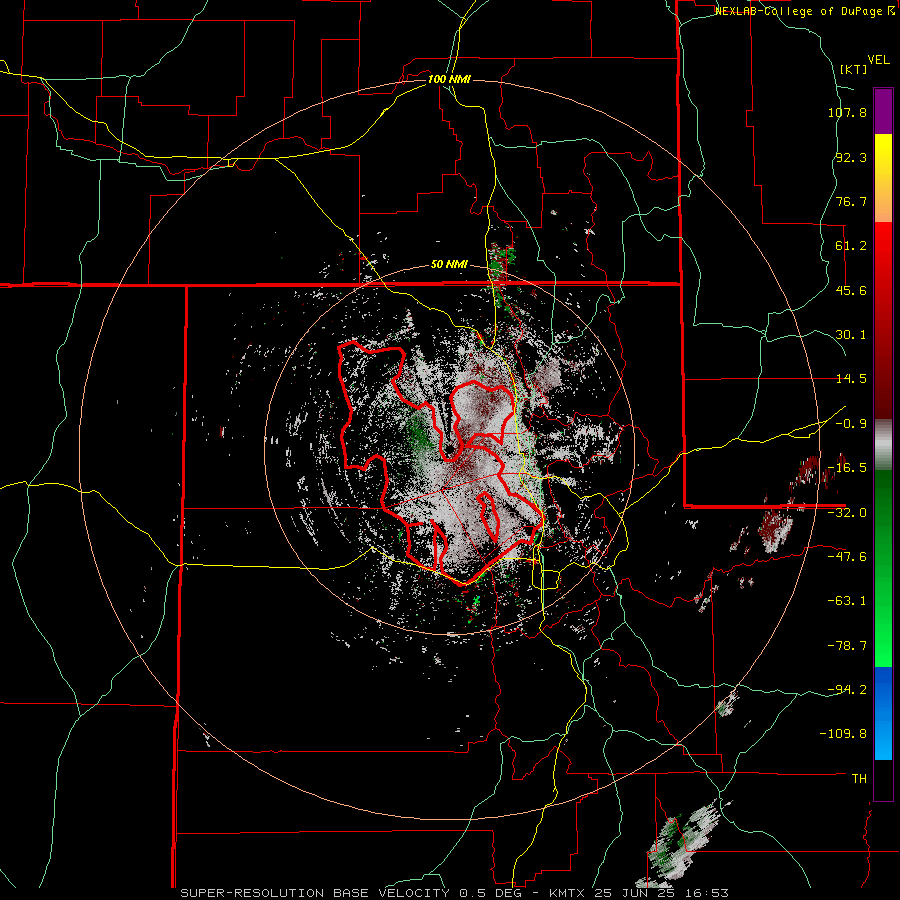The width and height of the screenshot is (900, 900).
Task: Click the blue segment of the color bar
Action: click(x=883, y=713)
